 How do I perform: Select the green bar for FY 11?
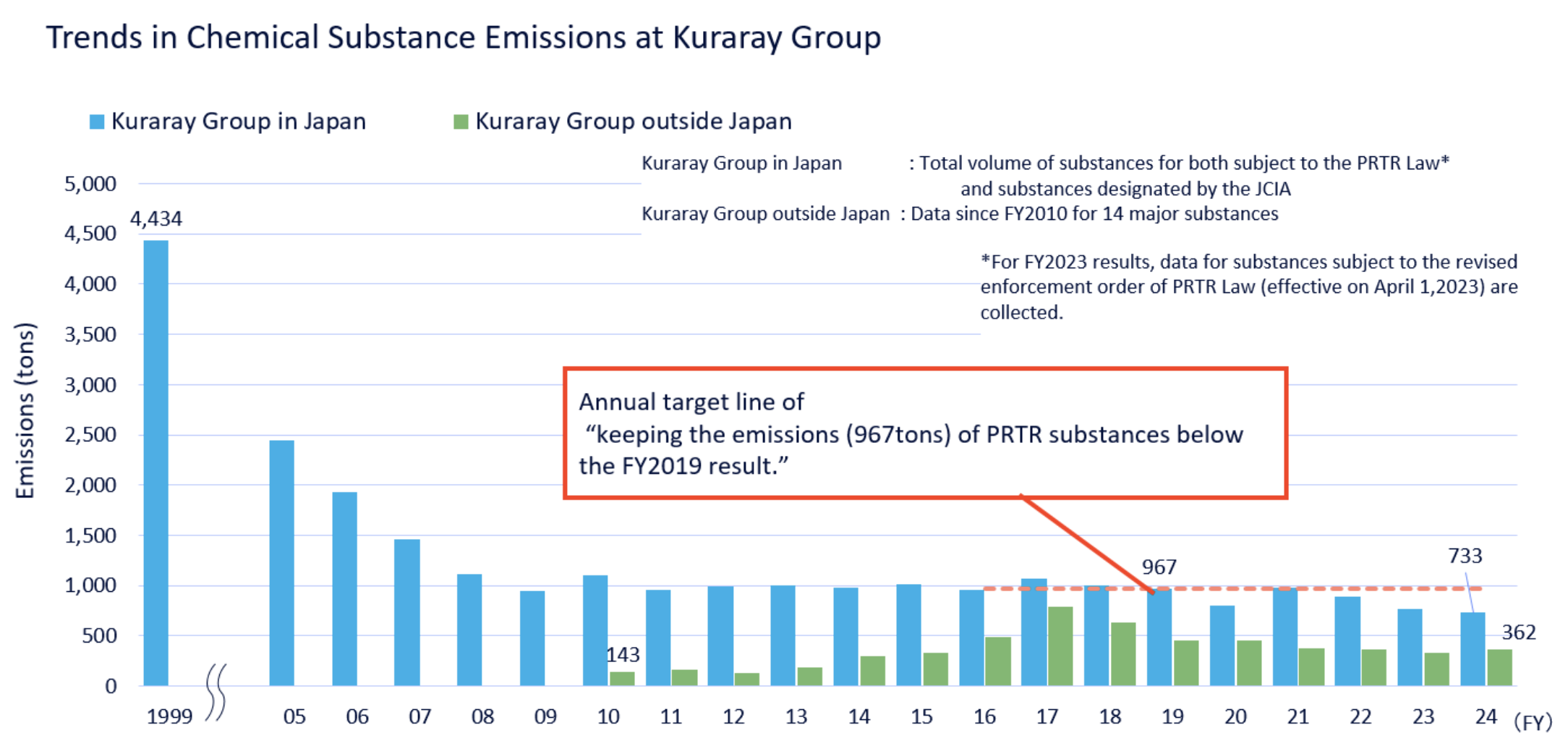pos(685,677)
